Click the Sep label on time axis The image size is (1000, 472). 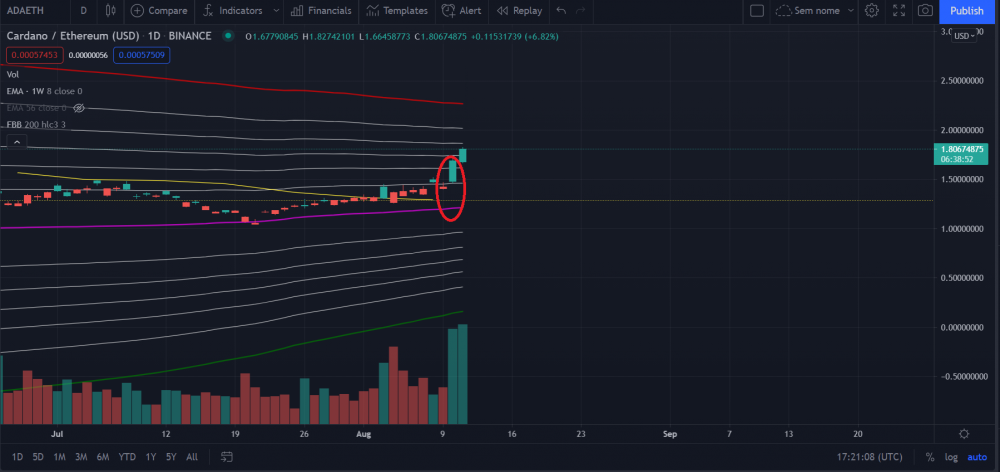coord(670,434)
